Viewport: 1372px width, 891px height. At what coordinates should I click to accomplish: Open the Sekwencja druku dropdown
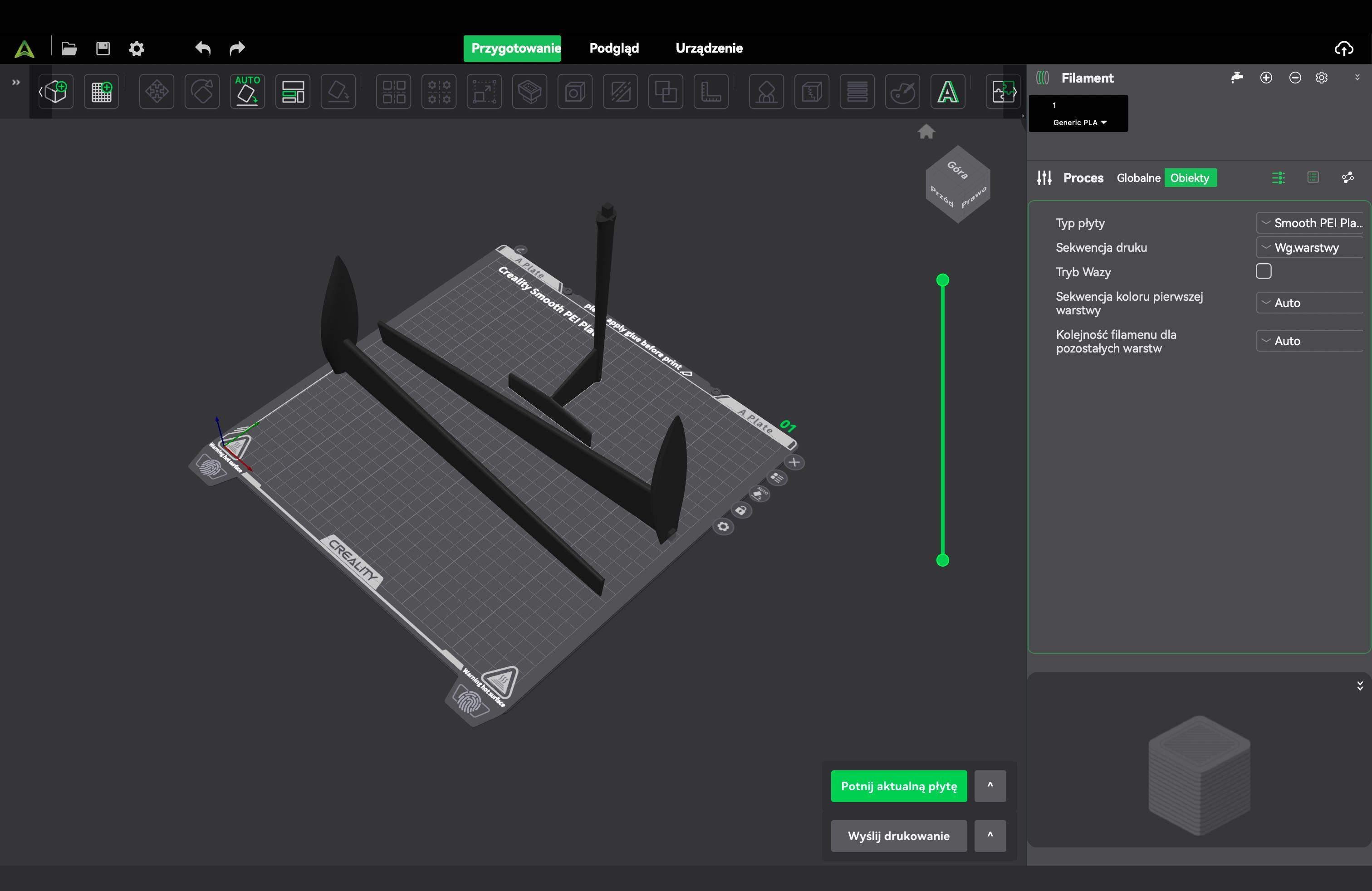pyautogui.click(x=1310, y=248)
